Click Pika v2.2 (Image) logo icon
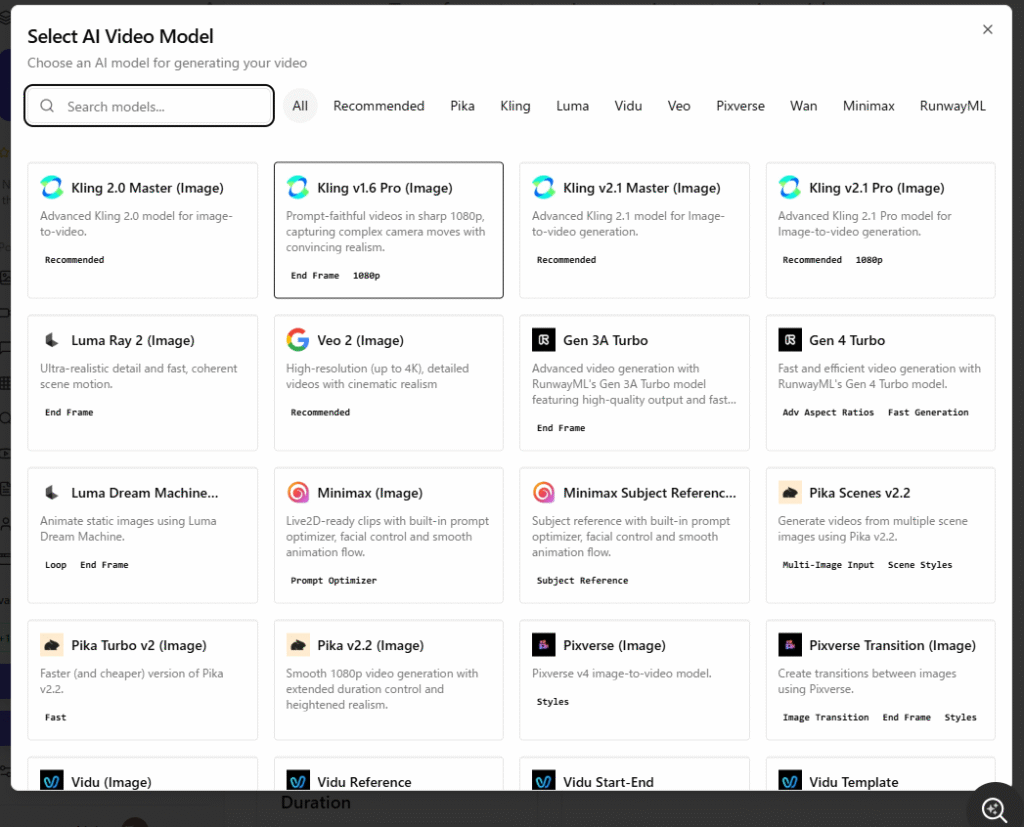Viewport: 1024px width, 827px height. tap(298, 645)
